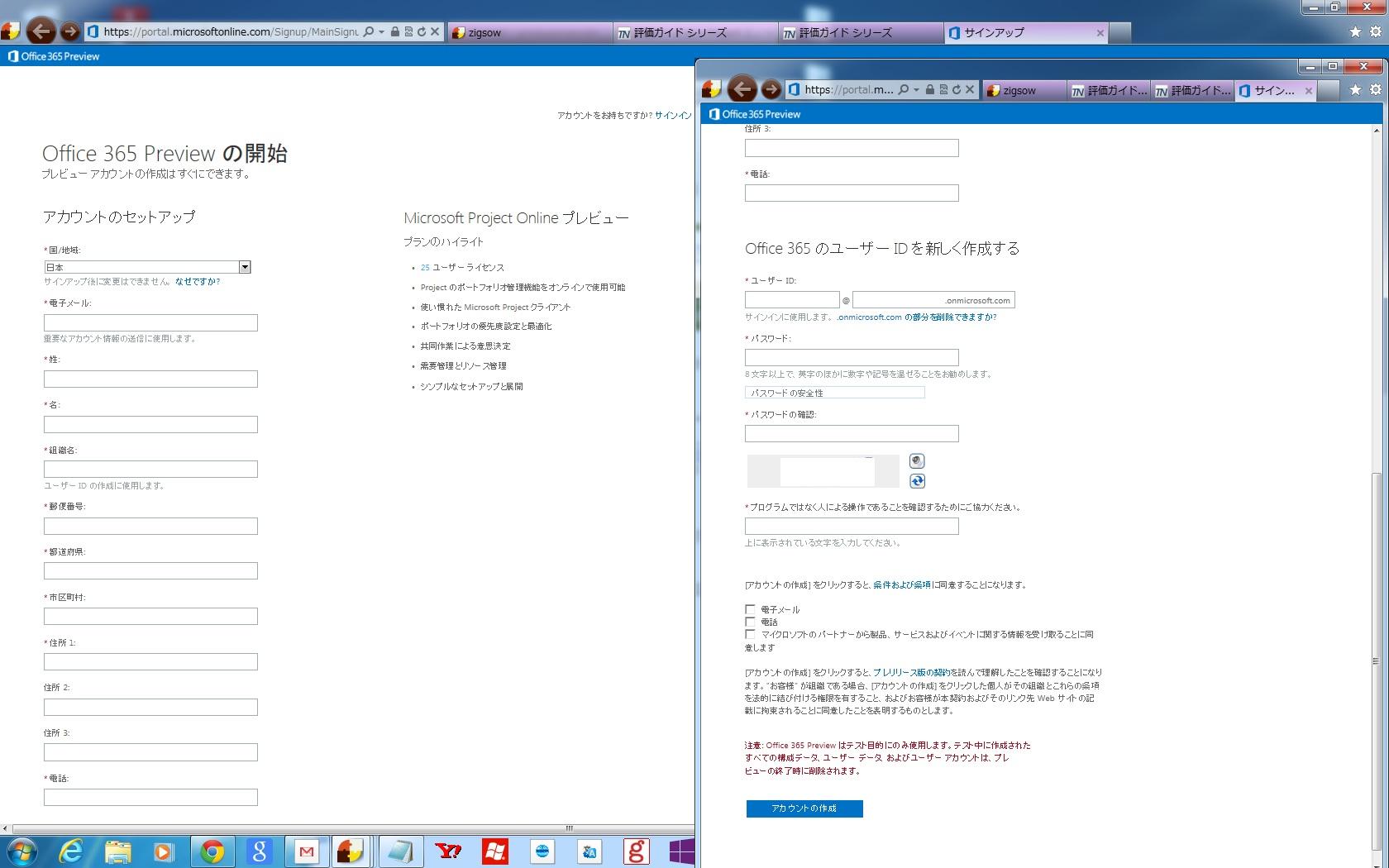Image resolution: width=1389 pixels, height=868 pixels.
Task: Click the 郵便番号 input field
Action: 150,526
